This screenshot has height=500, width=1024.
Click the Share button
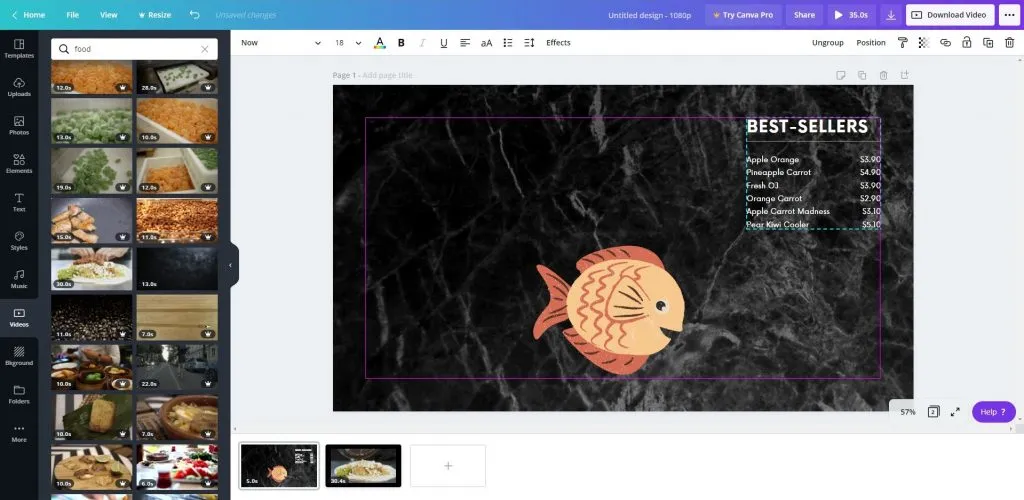coord(804,14)
